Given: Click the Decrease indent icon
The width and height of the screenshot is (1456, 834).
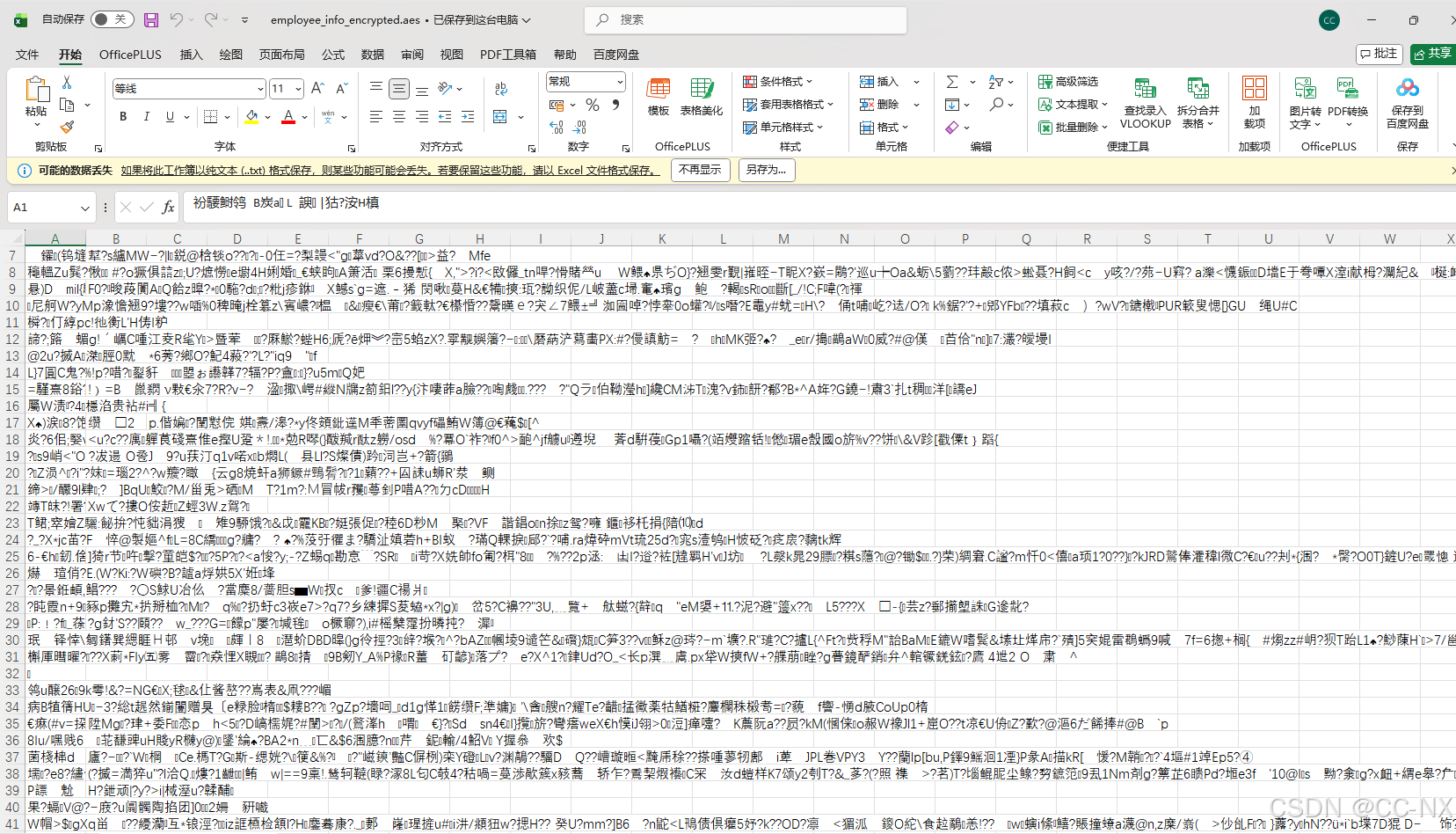Looking at the screenshot, I should pyautogui.click(x=445, y=116).
